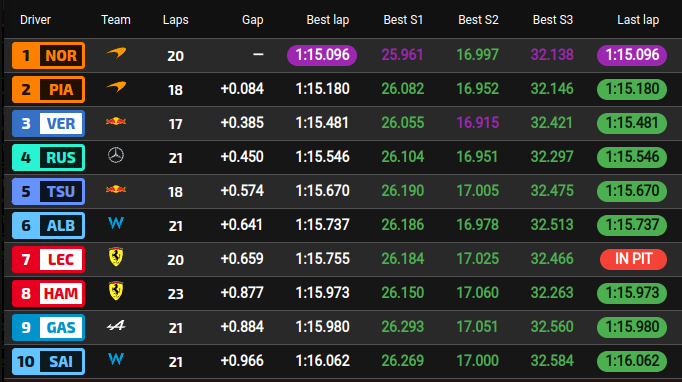Click the Last lap column header
Image resolution: width=682 pixels, height=382 pixels.
(x=638, y=20)
